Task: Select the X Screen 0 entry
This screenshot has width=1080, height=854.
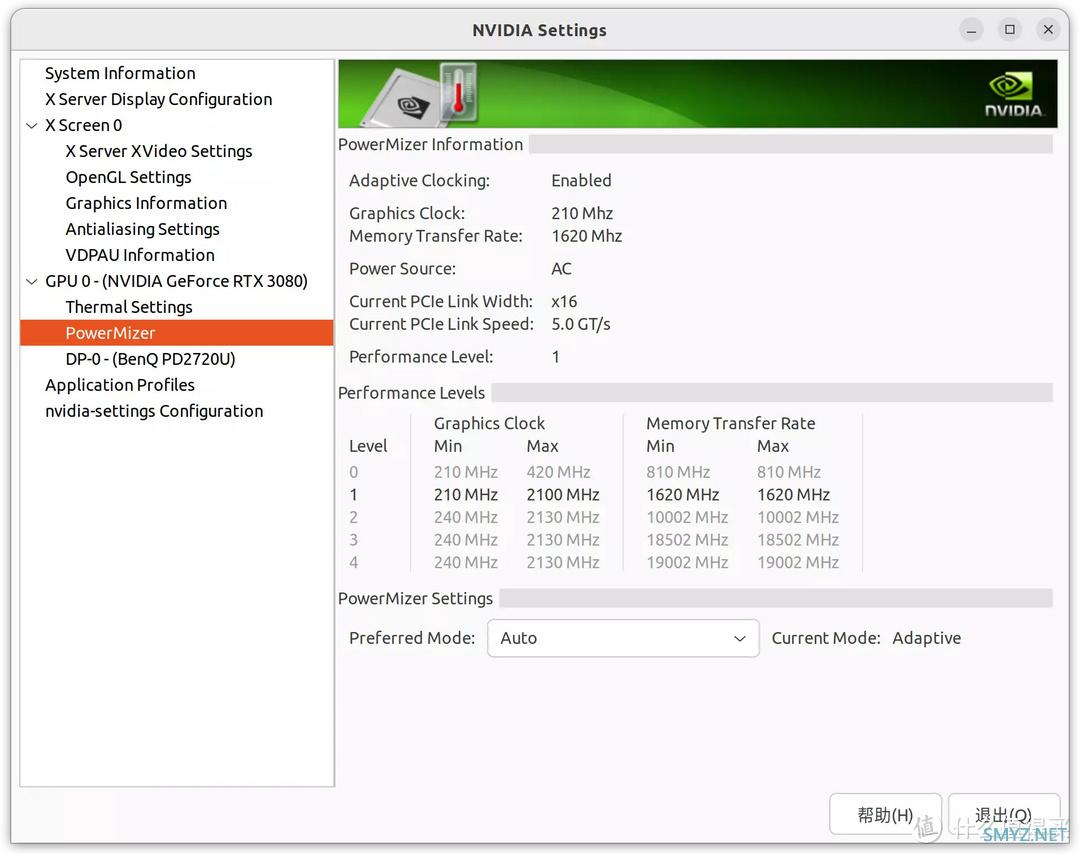Action: click(83, 125)
